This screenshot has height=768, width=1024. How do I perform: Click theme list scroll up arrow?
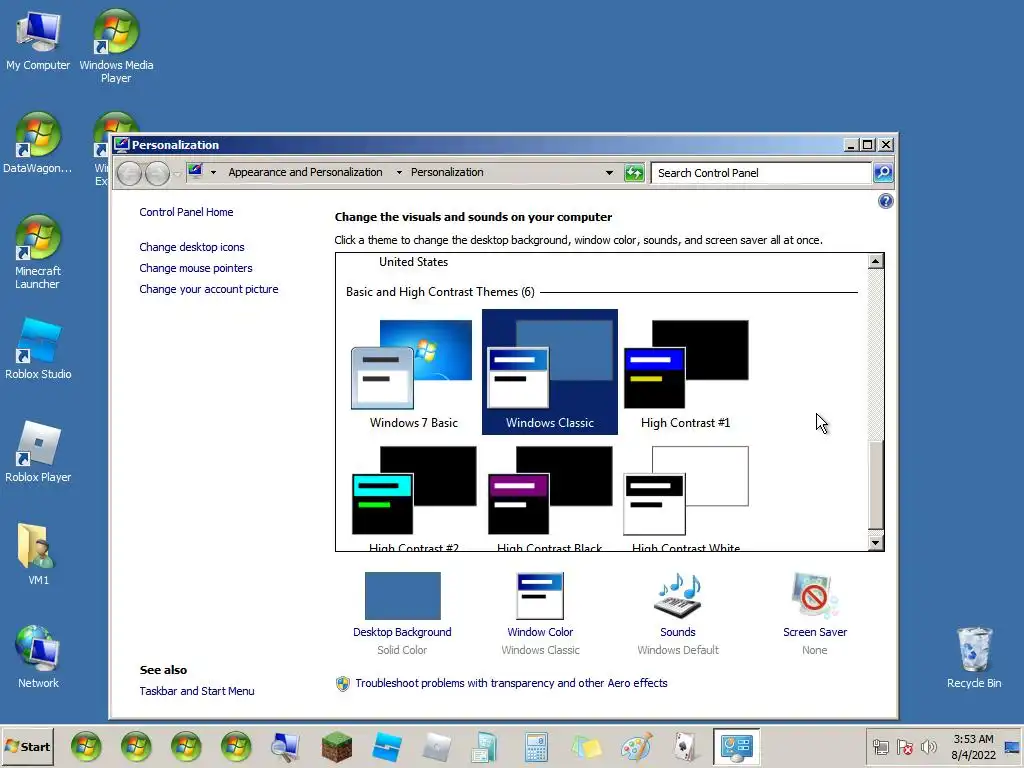(876, 261)
